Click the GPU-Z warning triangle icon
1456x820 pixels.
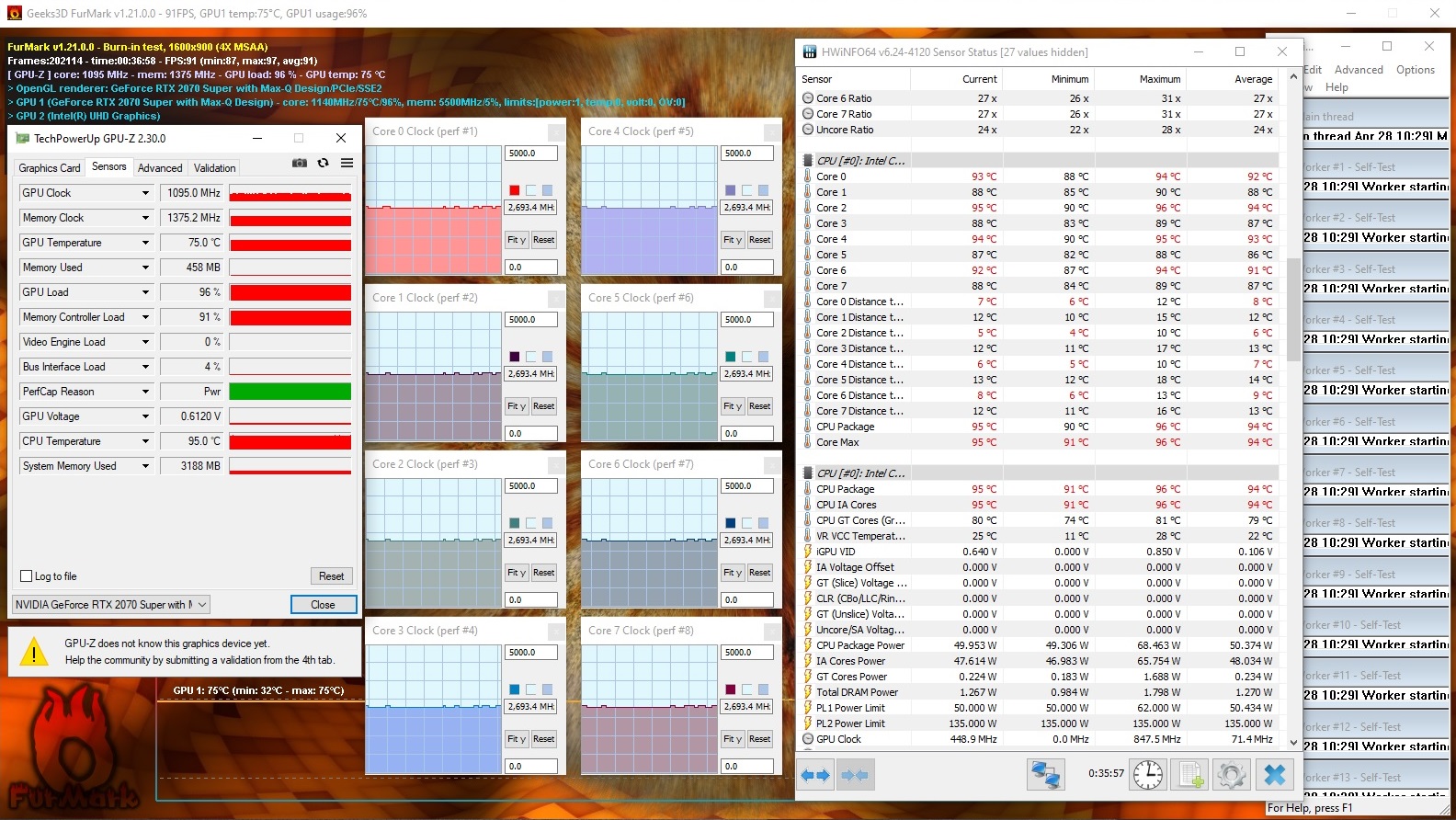tap(34, 652)
